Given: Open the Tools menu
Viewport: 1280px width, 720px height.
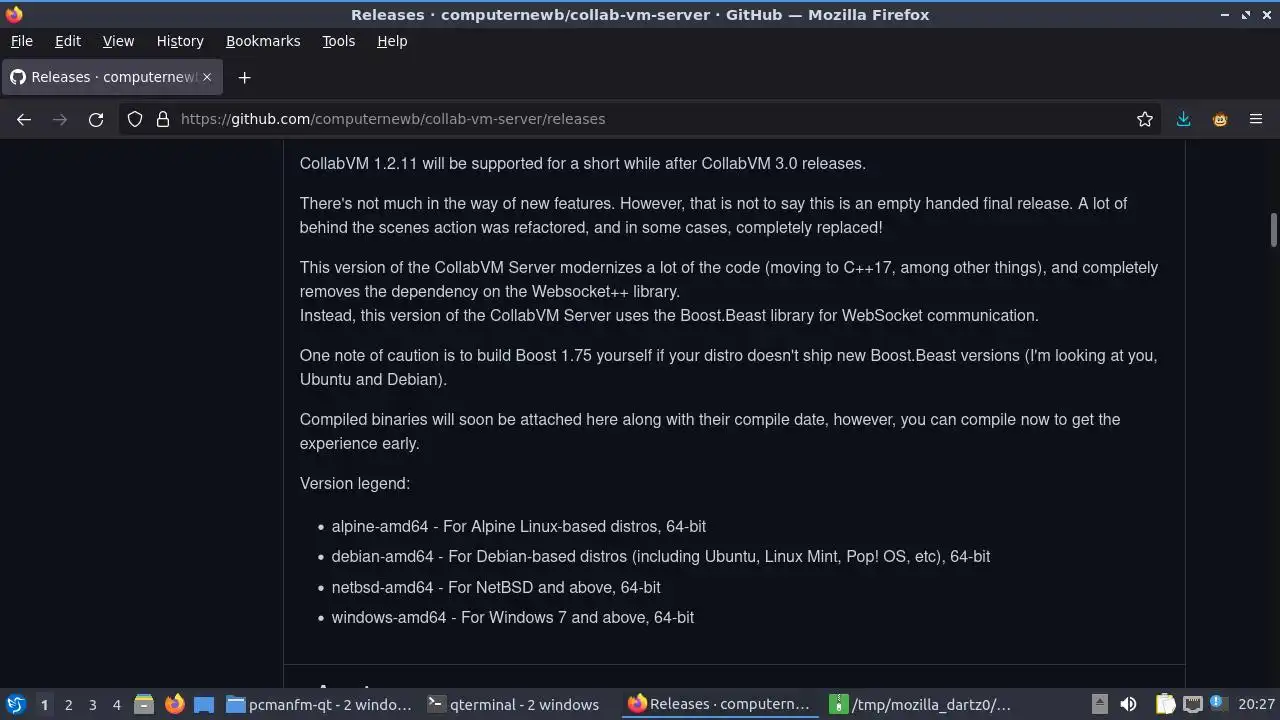Looking at the screenshot, I should coord(338,41).
